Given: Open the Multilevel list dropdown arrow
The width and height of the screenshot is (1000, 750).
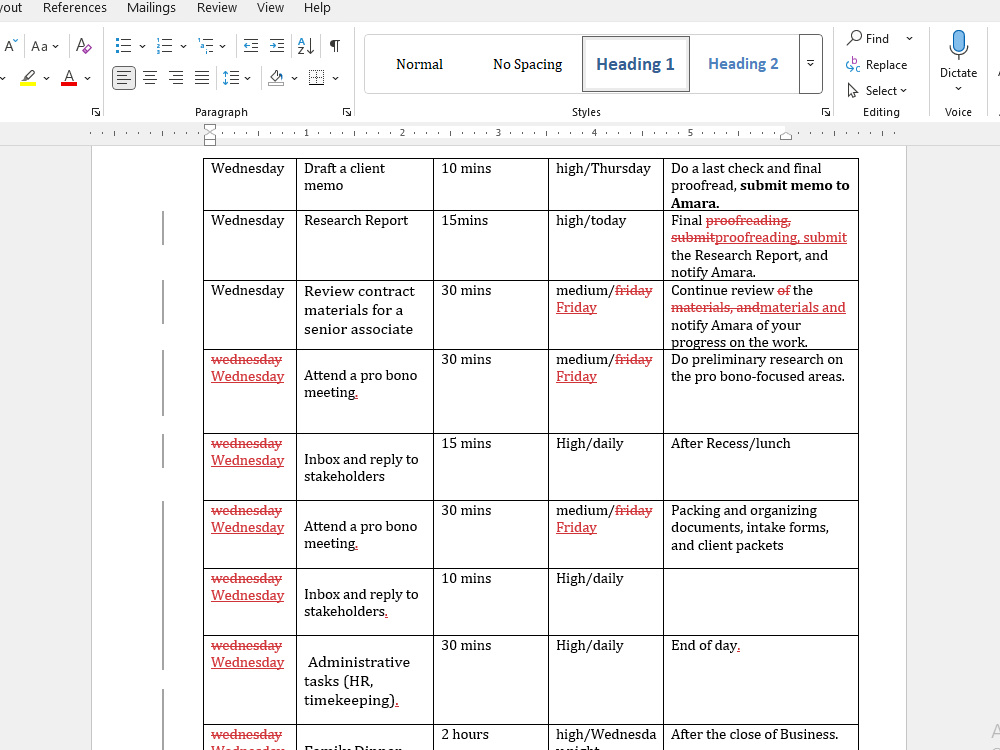Looking at the screenshot, I should [x=223, y=46].
